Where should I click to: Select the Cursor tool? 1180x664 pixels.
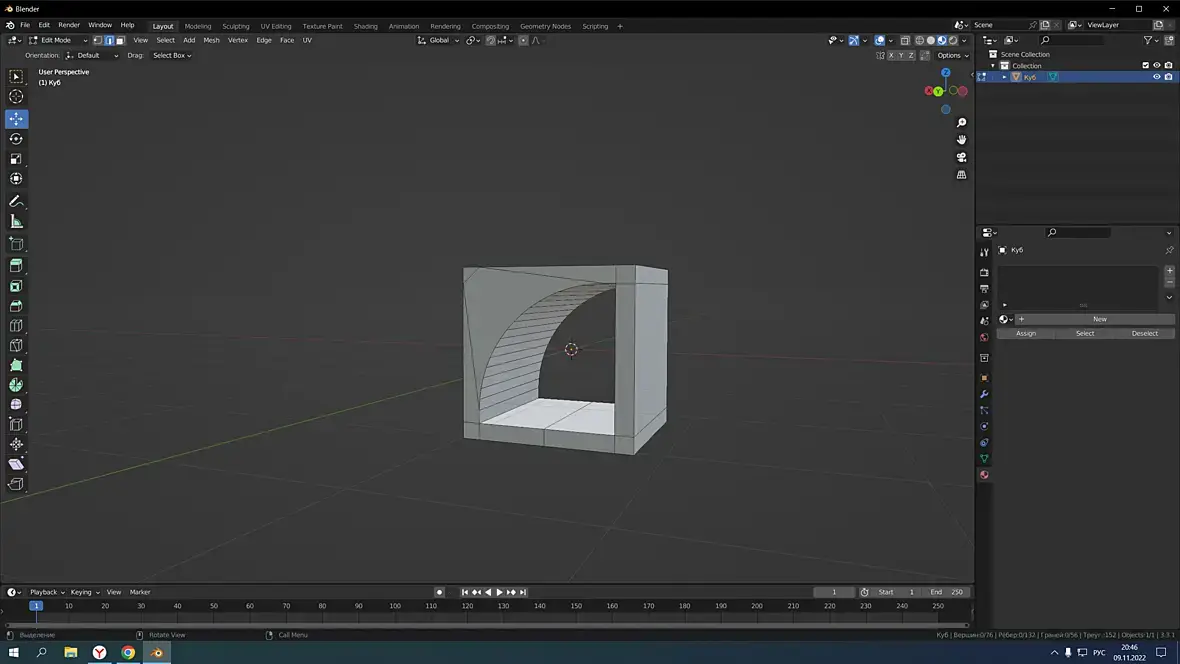click(x=16, y=97)
